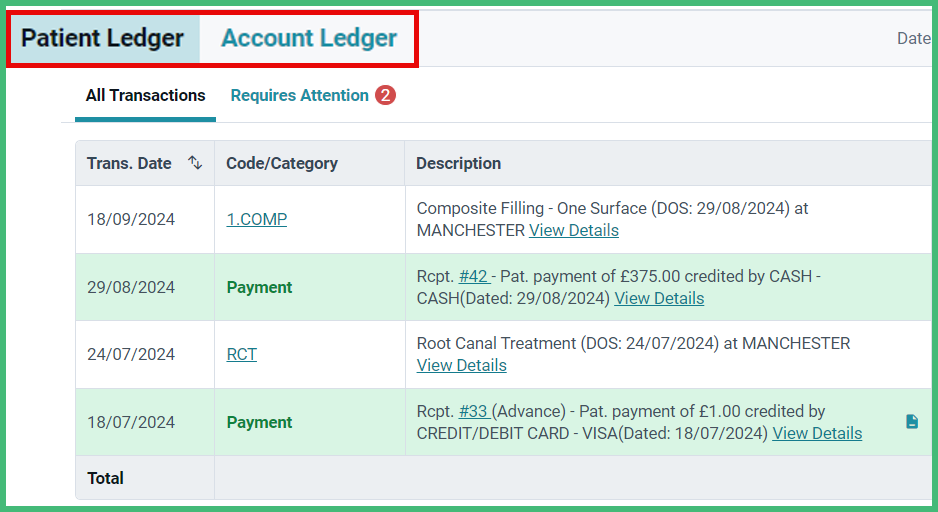Open receipt #42 link
Screen dimensions: 938x512
coord(474,276)
